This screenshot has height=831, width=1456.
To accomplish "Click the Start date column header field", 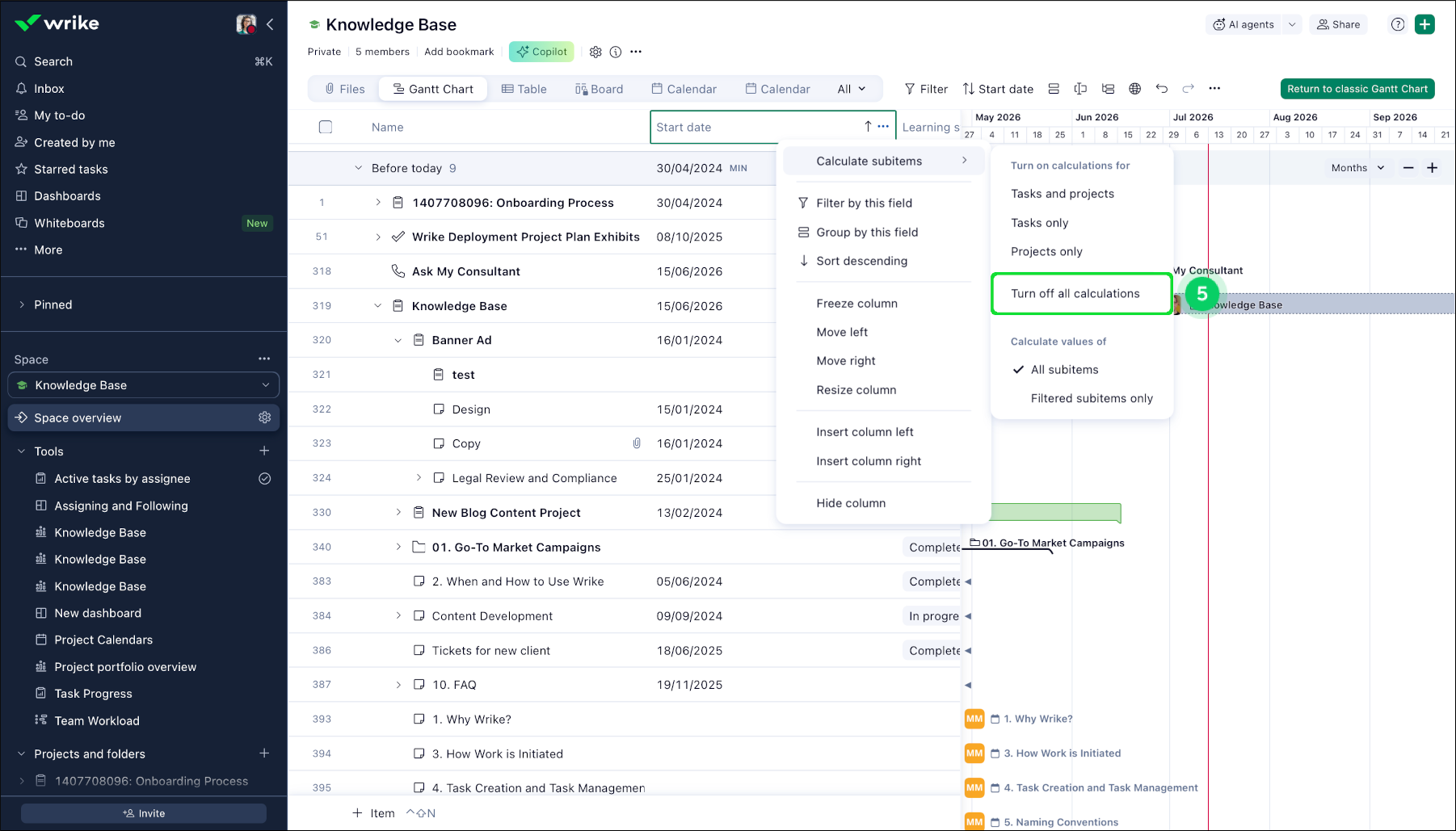I will (773, 127).
